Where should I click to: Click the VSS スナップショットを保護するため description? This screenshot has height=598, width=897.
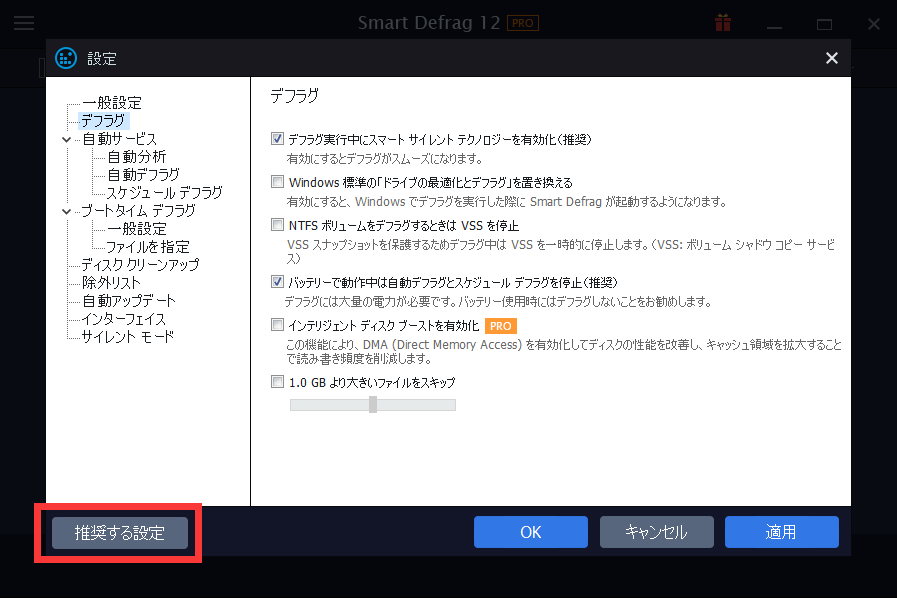click(561, 252)
